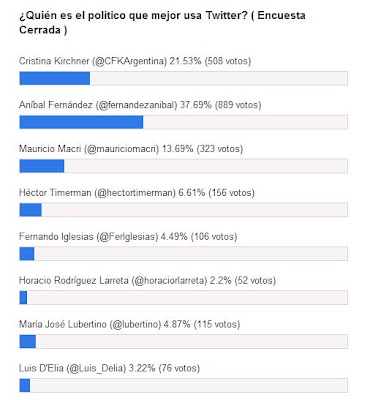Select Héctor Timerman's result label
Viewport: 370px width, 400px height.
tap(137, 193)
